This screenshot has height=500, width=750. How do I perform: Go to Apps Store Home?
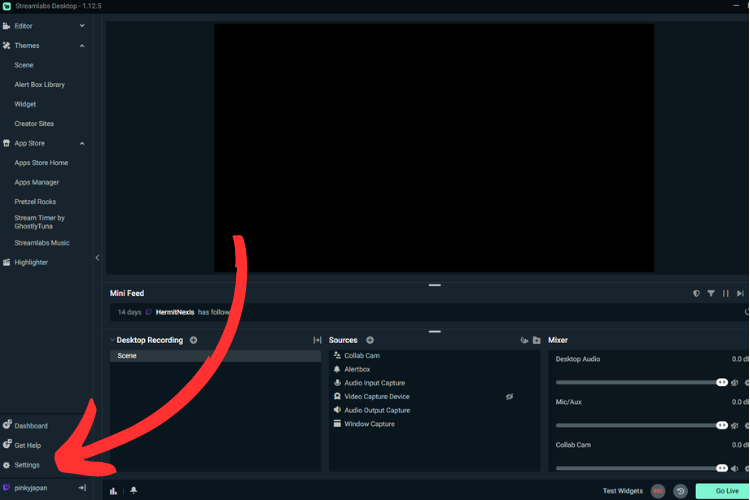click(41, 163)
